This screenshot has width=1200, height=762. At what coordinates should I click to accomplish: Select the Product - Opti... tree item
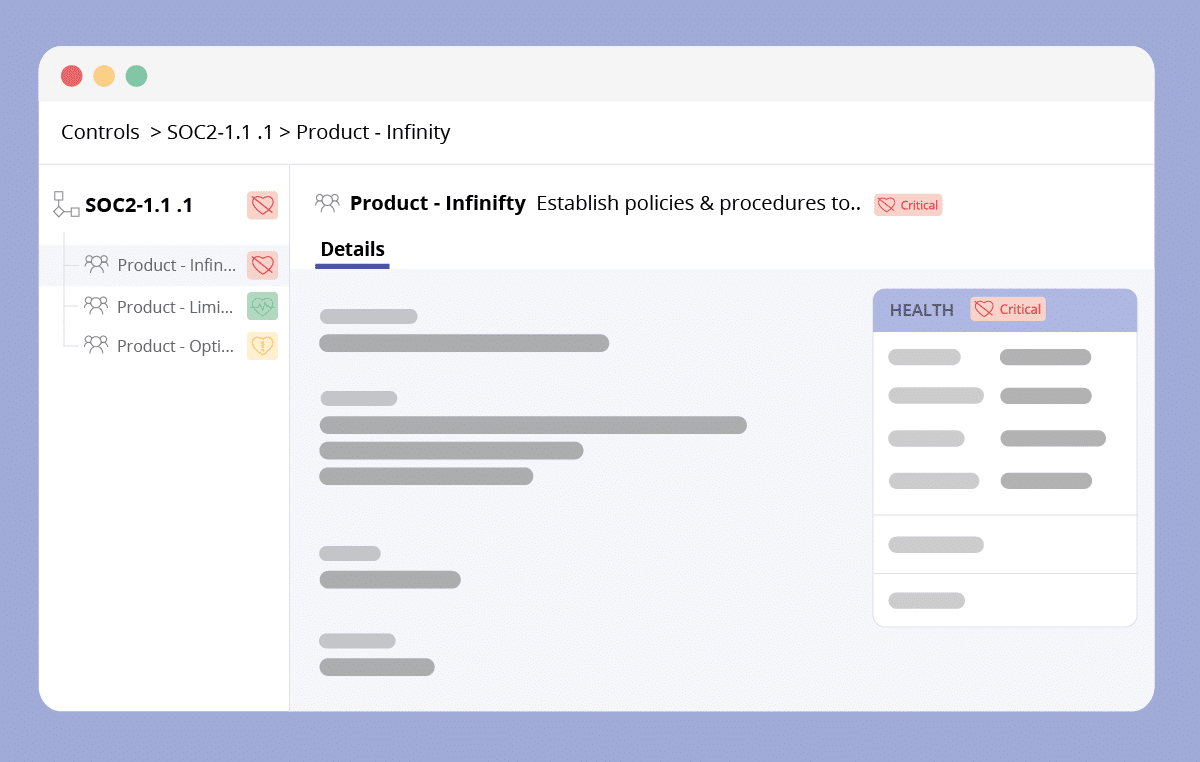165,345
